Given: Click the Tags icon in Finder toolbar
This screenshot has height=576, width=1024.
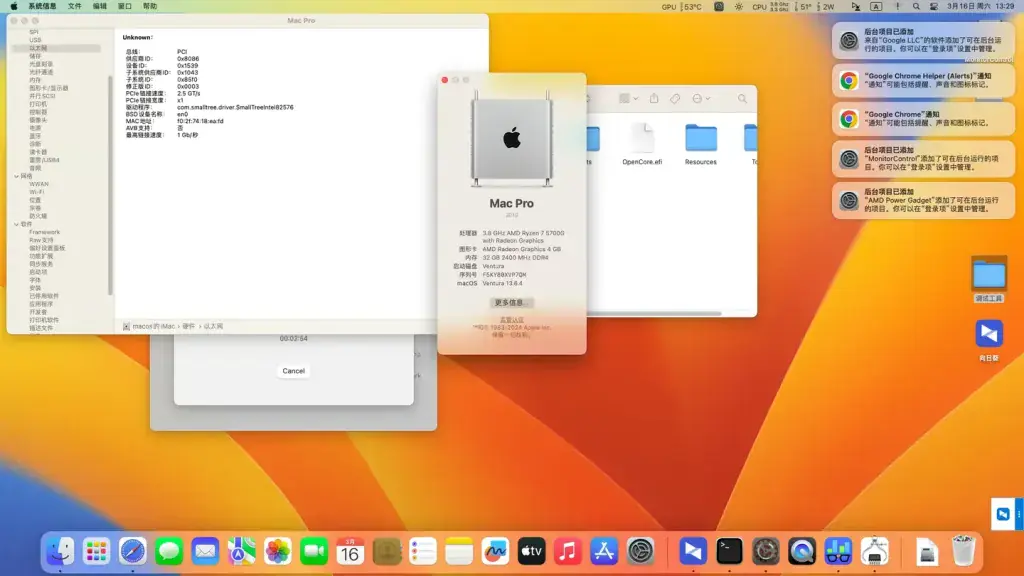Looking at the screenshot, I should click(675, 99).
